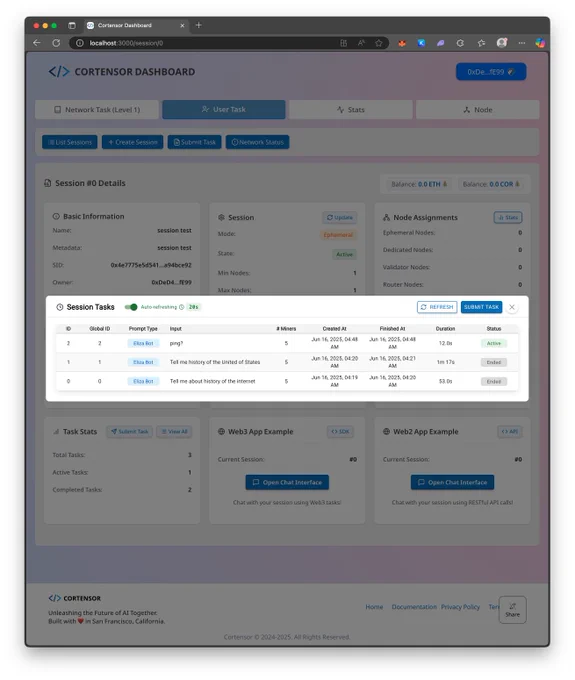Screen dimensions: 575x680
Task: Click the Status column header
Action: click(493, 329)
